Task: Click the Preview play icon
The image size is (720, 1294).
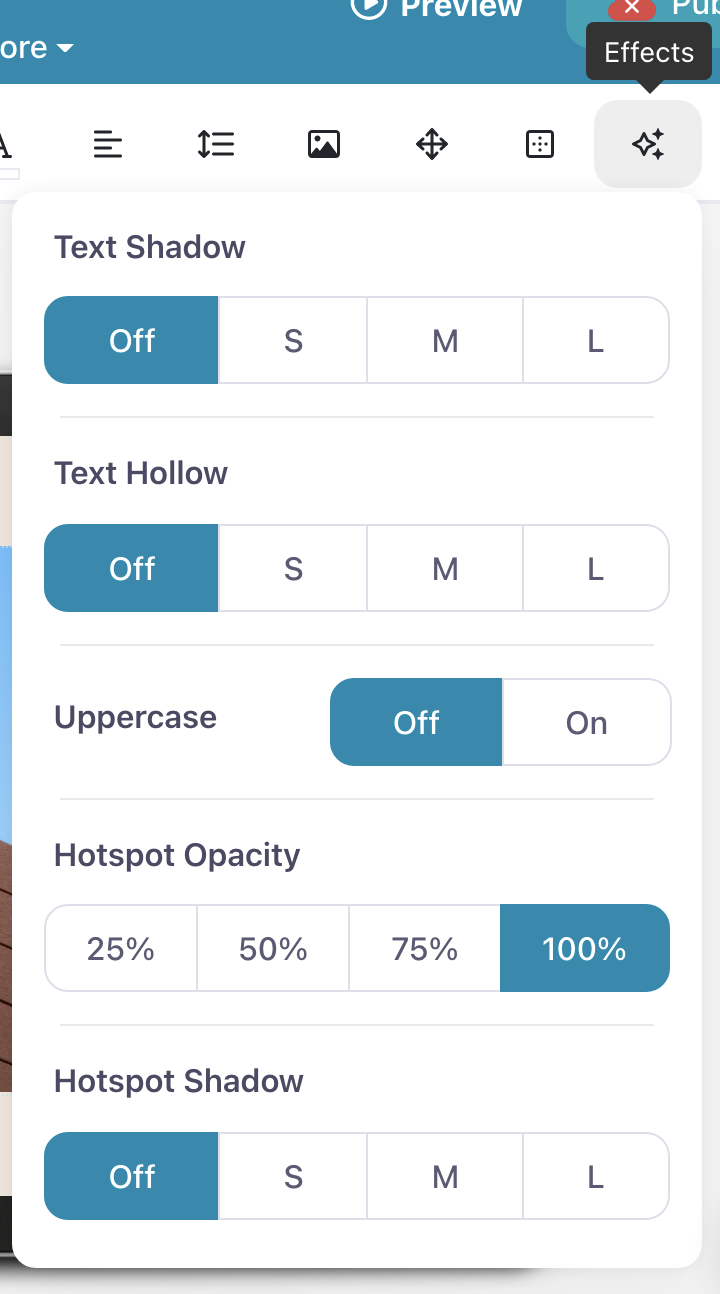Action: [x=369, y=8]
